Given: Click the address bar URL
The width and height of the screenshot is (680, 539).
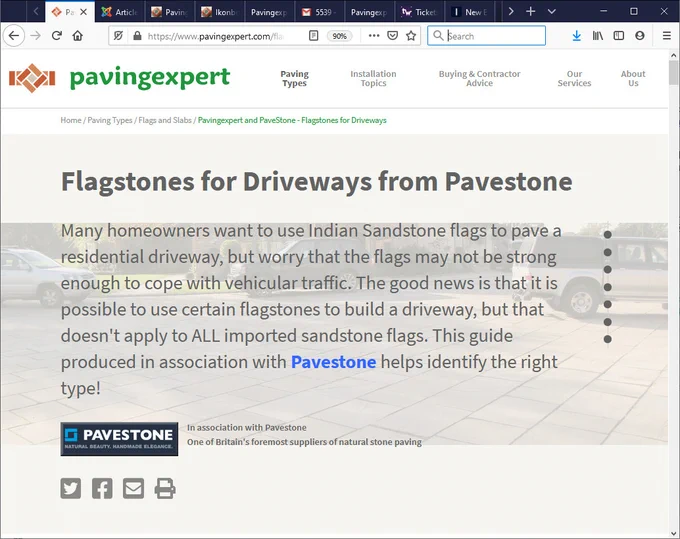Looking at the screenshot, I should coord(216,36).
